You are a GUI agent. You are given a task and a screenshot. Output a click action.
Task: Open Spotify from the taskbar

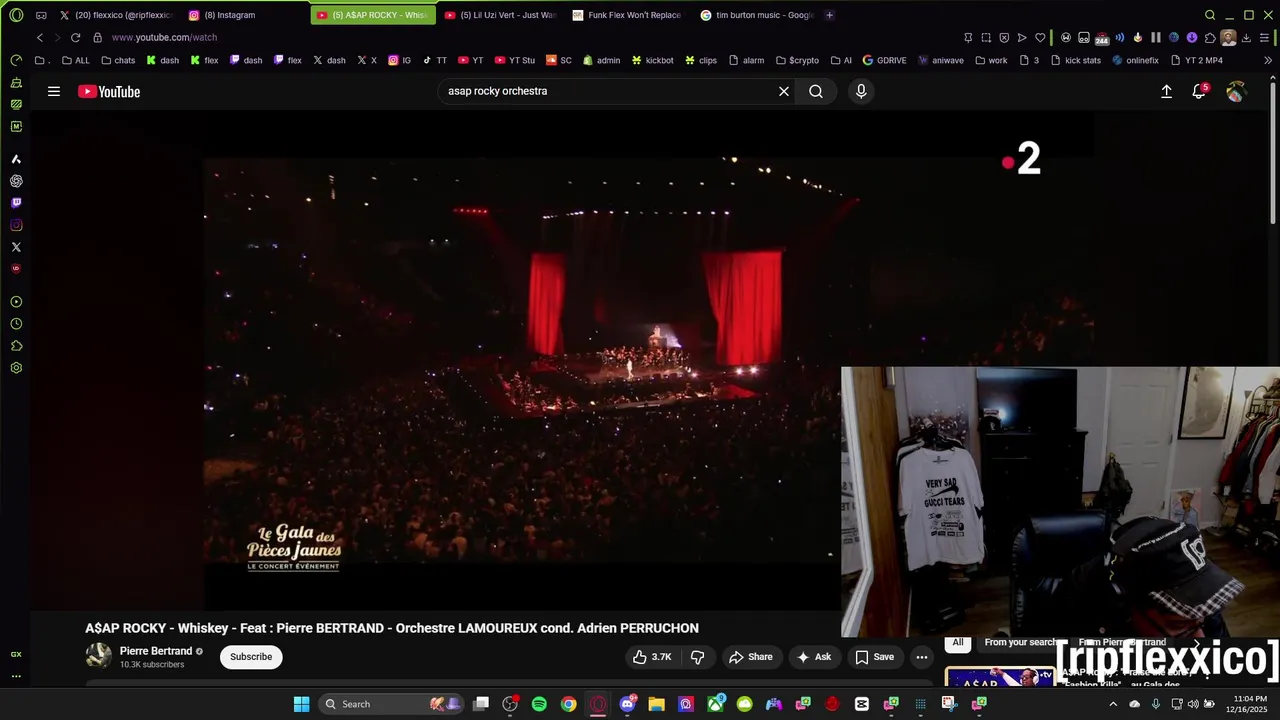[539, 704]
